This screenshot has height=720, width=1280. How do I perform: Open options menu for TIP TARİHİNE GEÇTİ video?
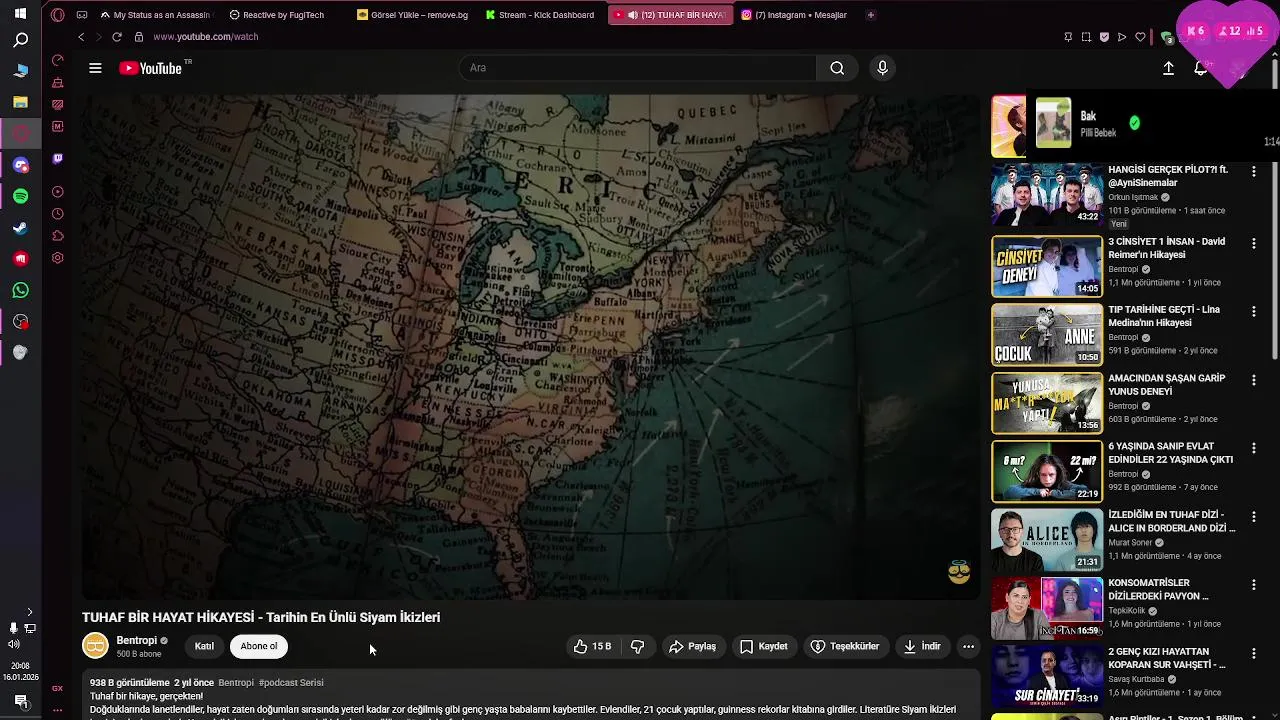pyautogui.click(x=1253, y=312)
